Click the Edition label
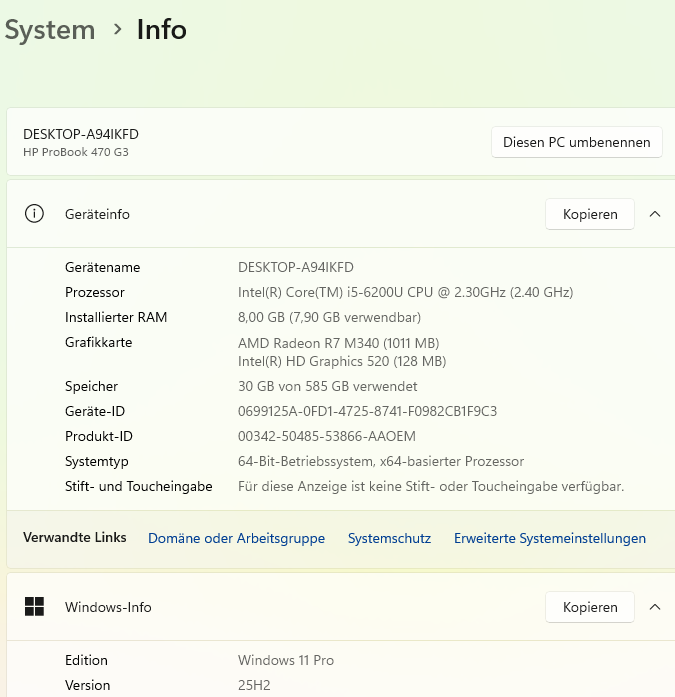This screenshot has width=675, height=697. pos(86,660)
